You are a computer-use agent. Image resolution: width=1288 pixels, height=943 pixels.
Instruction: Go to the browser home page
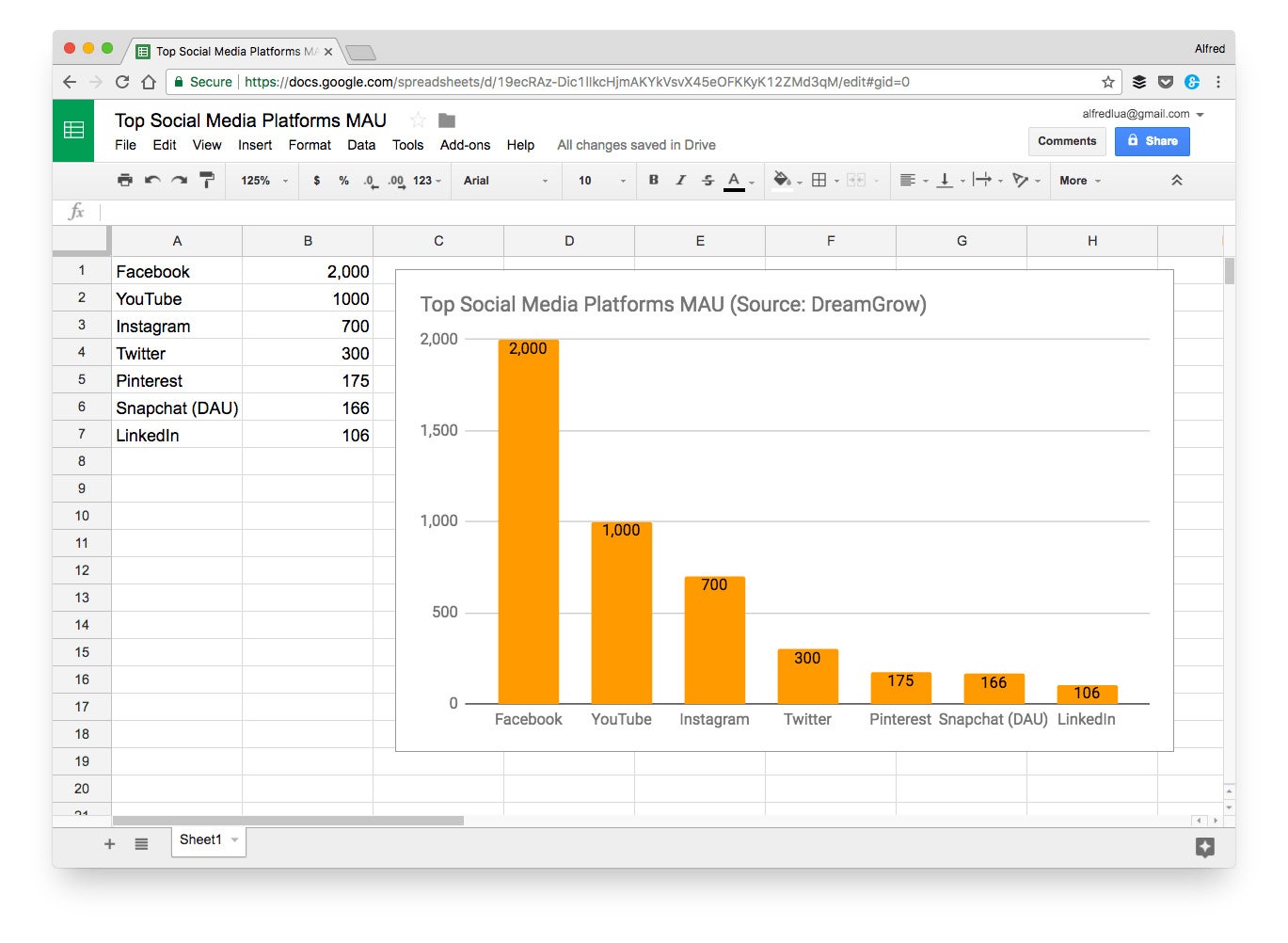pos(149,82)
